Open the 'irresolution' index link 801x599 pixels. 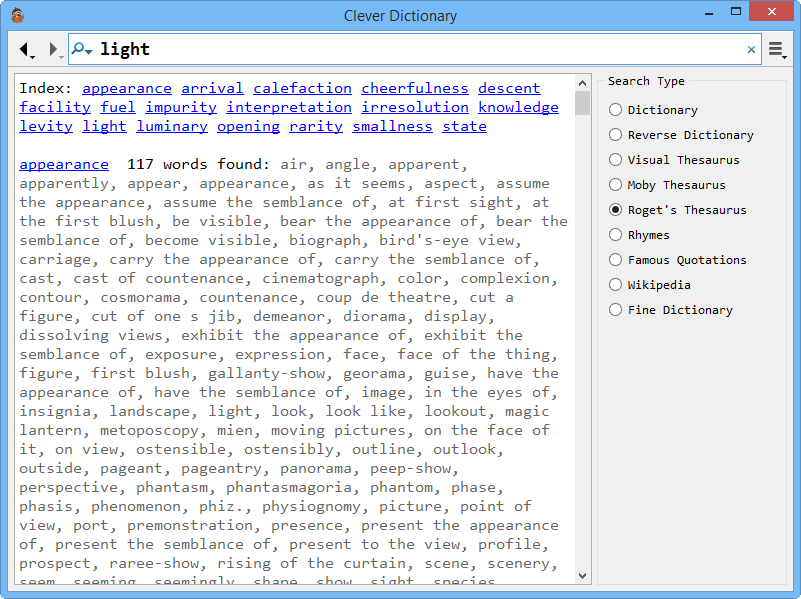(415, 107)
